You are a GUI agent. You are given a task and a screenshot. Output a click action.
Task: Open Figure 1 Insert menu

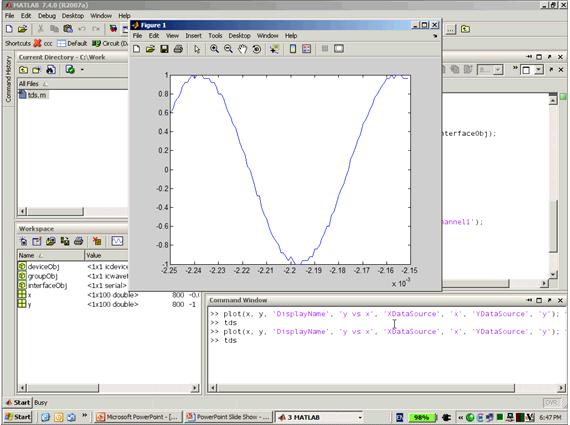coord(193,36)
